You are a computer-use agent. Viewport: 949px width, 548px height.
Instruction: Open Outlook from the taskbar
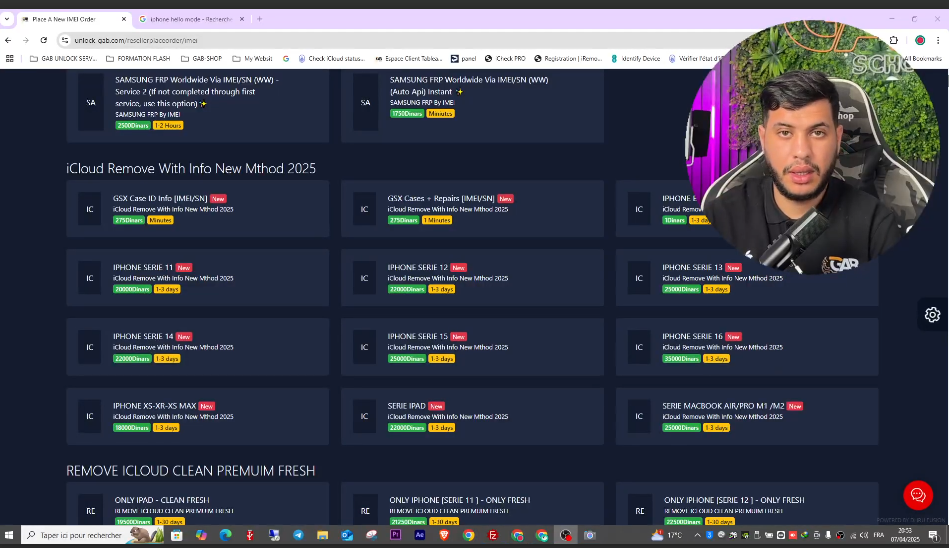(347, 535)
